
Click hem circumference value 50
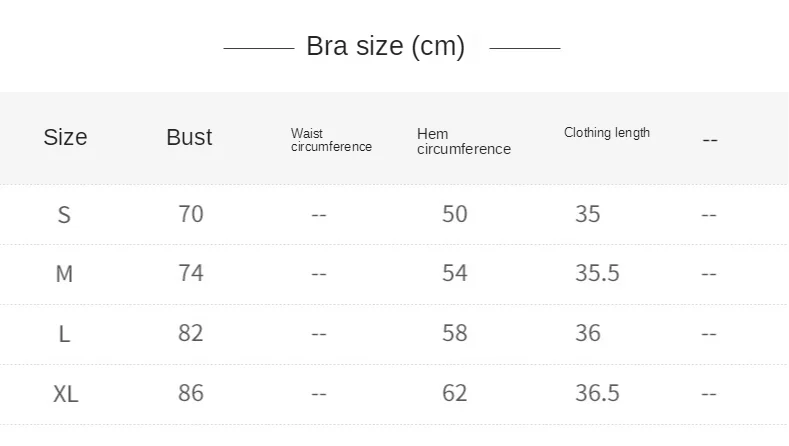click(x=454, y=214)
